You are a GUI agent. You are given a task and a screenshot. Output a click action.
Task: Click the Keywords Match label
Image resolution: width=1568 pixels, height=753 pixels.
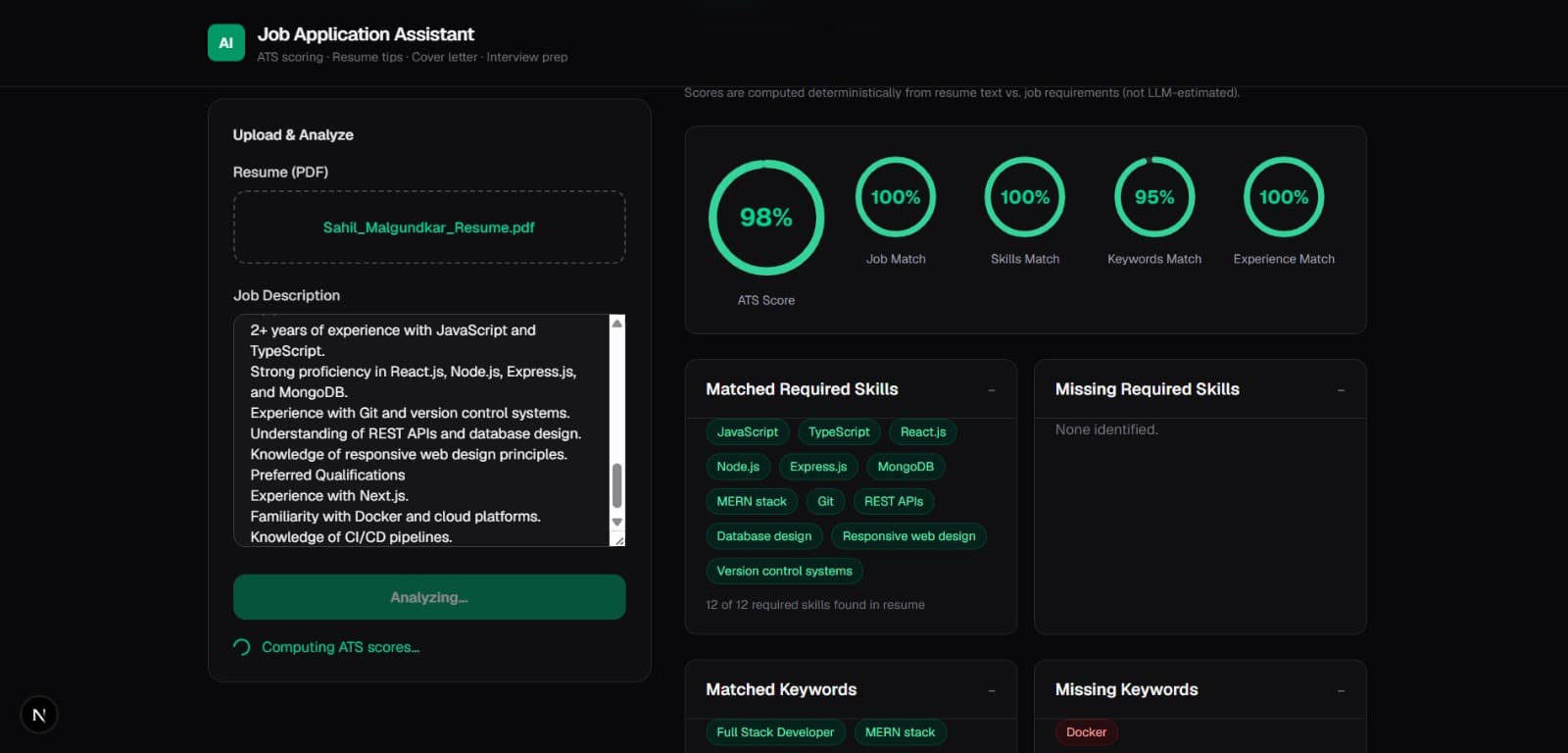pyautogui.click(x=1154, y=259)
